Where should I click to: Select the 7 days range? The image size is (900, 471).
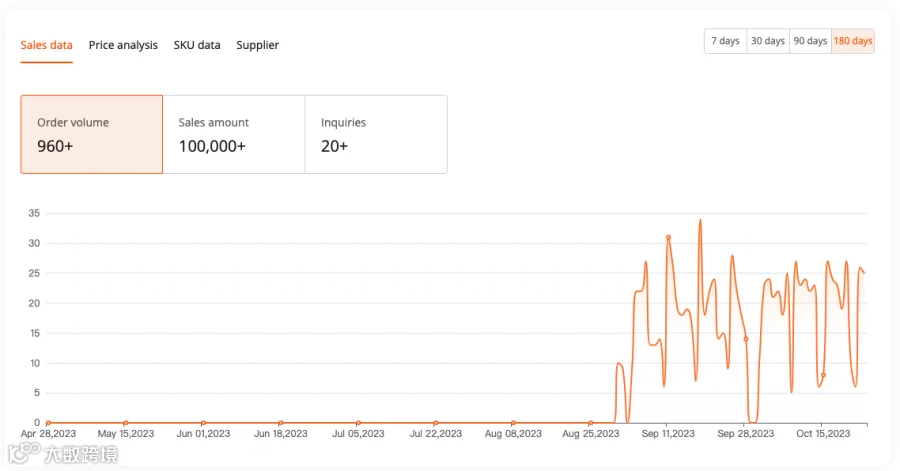(726, 41)
